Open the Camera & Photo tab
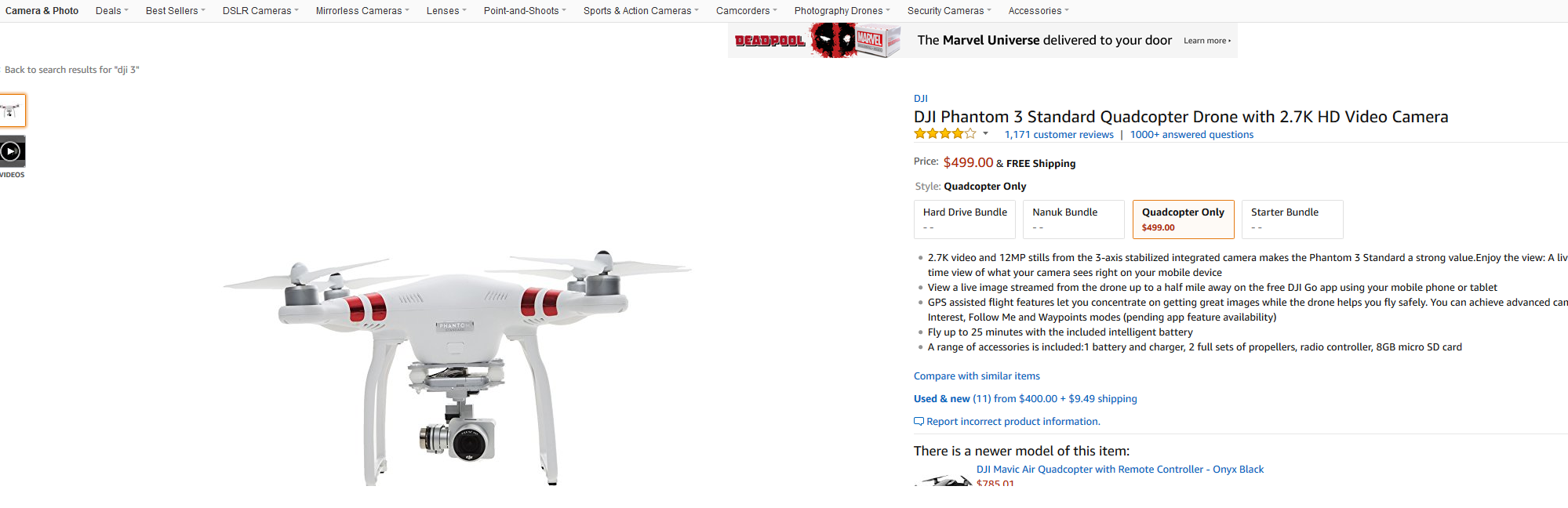The height and width of the screenshot is (508, 1568). [42, 11]
